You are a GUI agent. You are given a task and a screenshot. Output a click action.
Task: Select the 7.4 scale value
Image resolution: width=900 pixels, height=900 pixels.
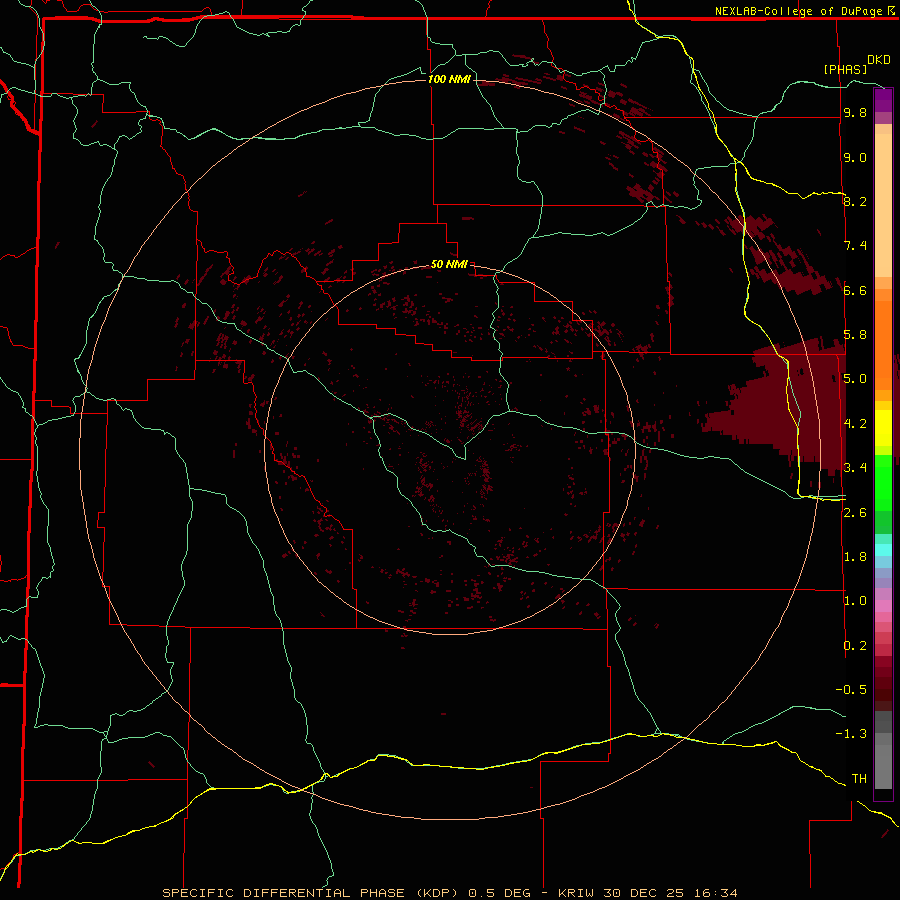tap(855, 246)
